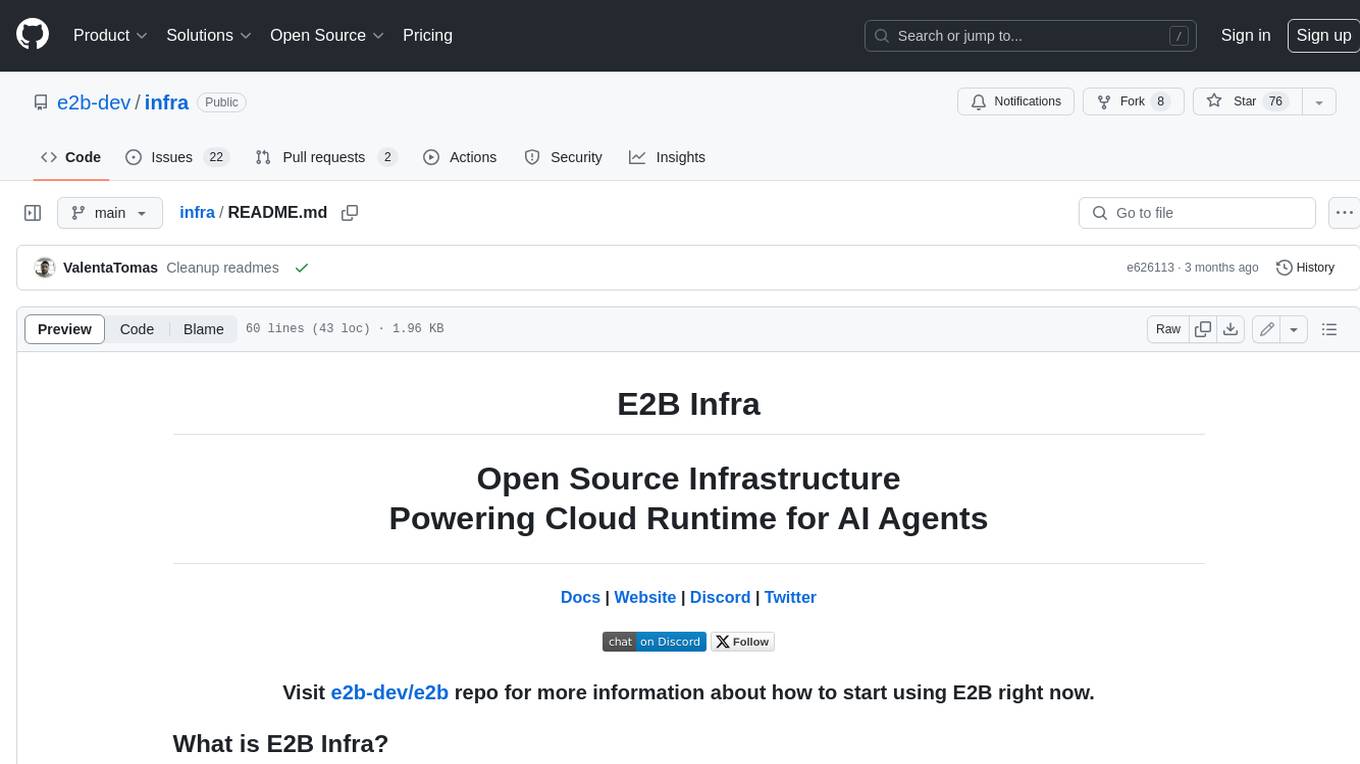Viewport: 1360px width, 764px height.
Task: Open the infra repository link
Action: pos(167,102)
